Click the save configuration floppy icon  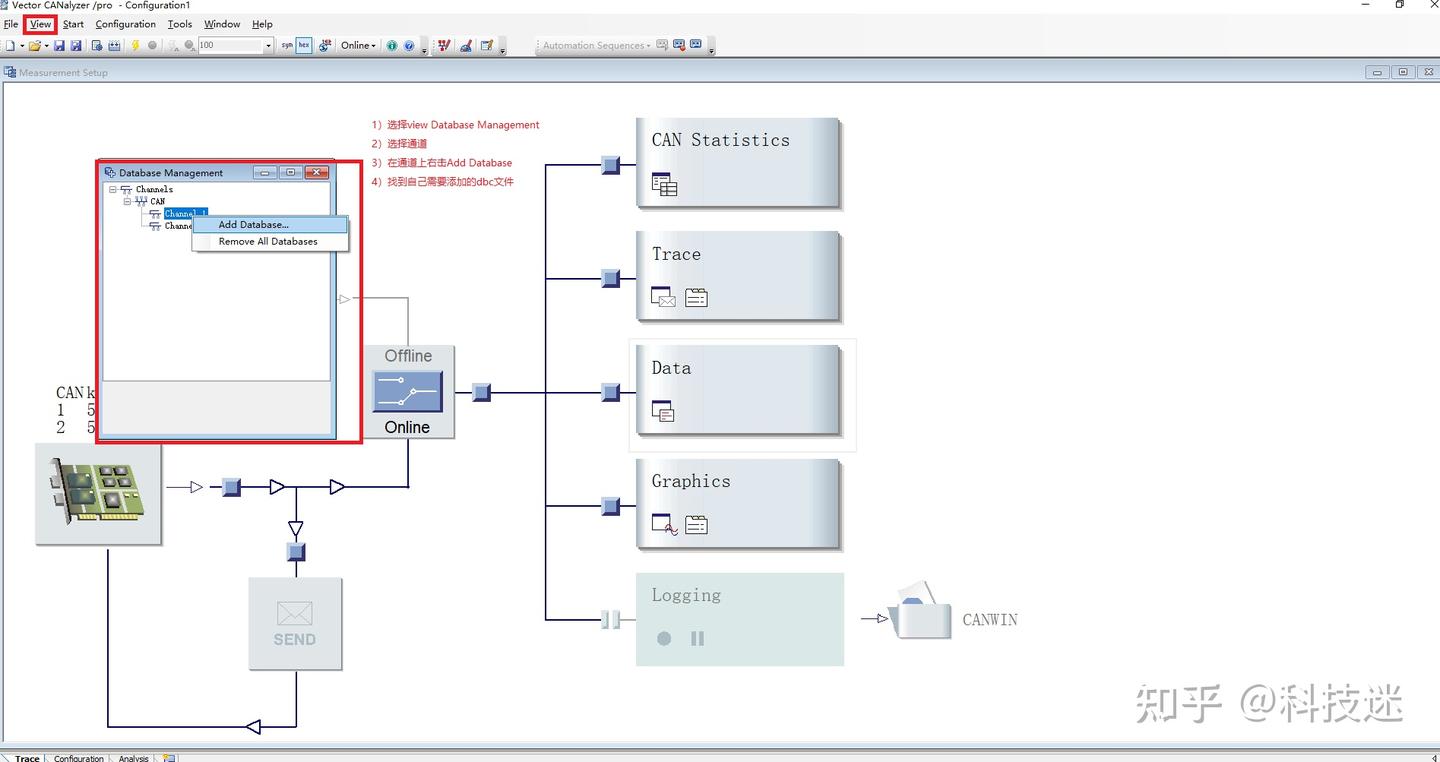(x=59, y=45)
